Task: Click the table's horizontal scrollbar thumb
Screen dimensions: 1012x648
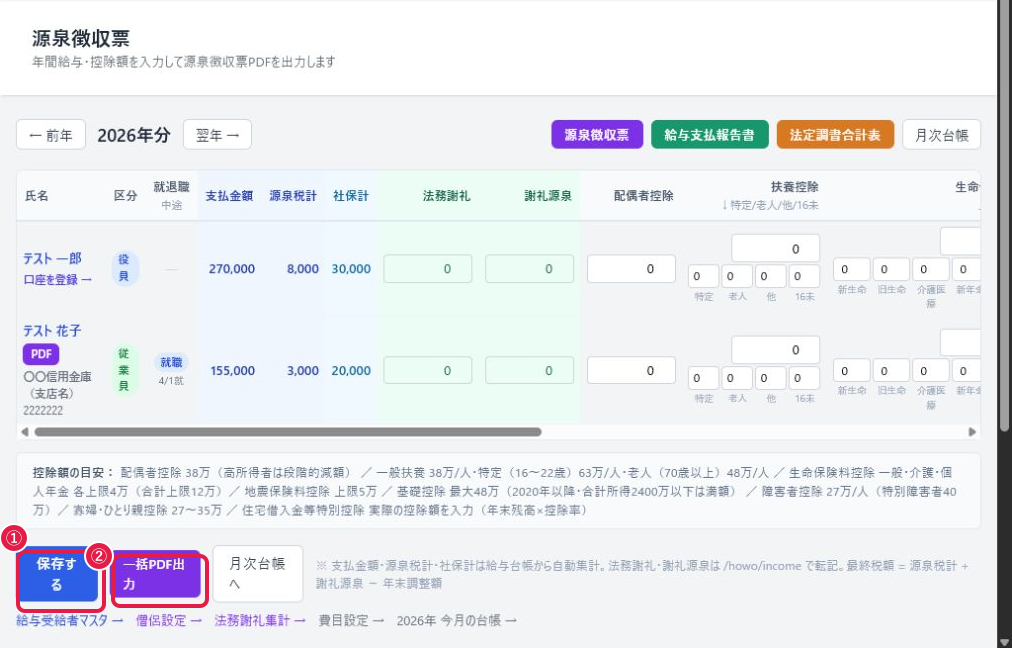Action: pyautogui.click(x=288, y=432)
